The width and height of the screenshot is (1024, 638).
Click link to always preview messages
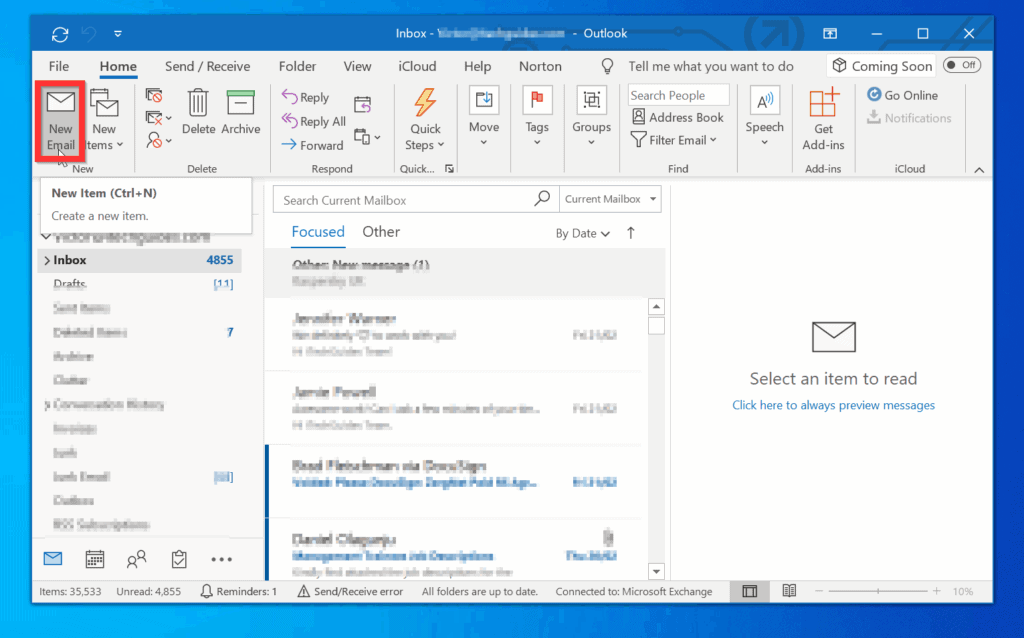[833, 405]
